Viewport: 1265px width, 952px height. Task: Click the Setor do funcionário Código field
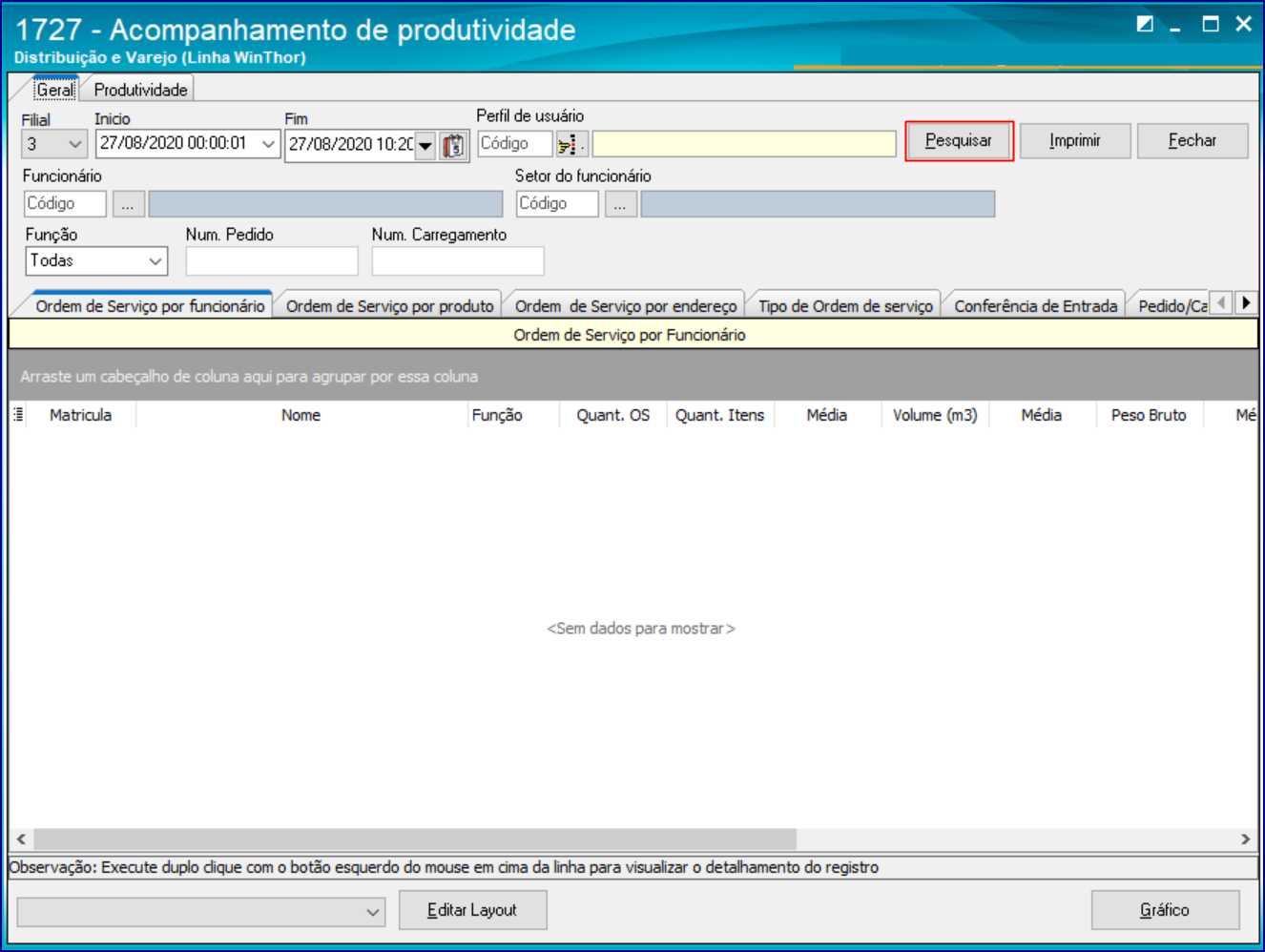557,204
